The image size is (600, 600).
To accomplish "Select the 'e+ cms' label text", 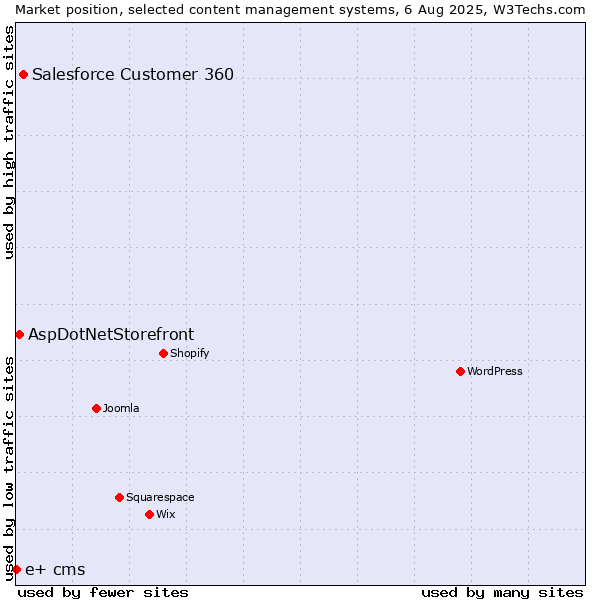I will click(55, 570).
